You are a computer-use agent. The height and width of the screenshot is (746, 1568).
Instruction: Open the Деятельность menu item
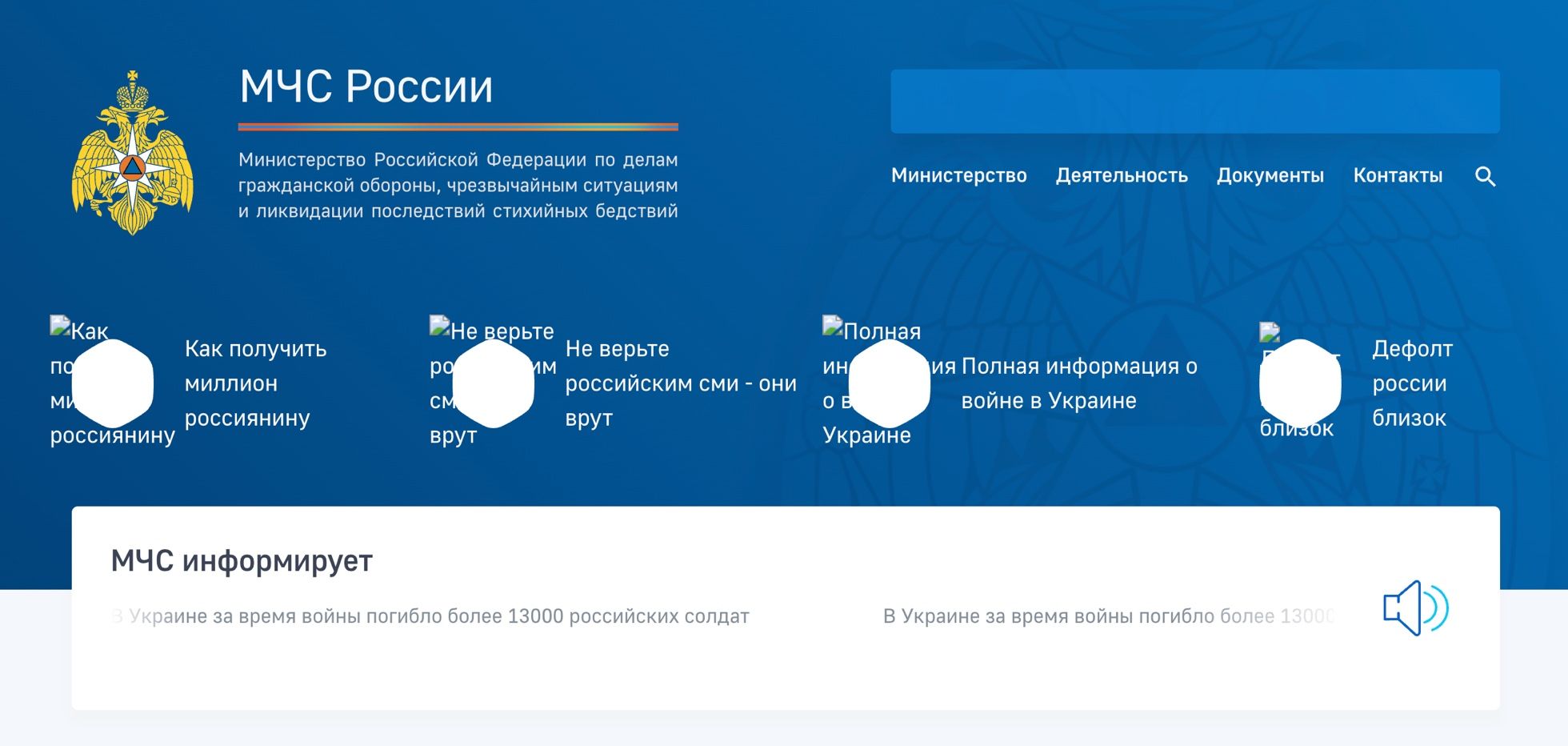[1122, 176]
